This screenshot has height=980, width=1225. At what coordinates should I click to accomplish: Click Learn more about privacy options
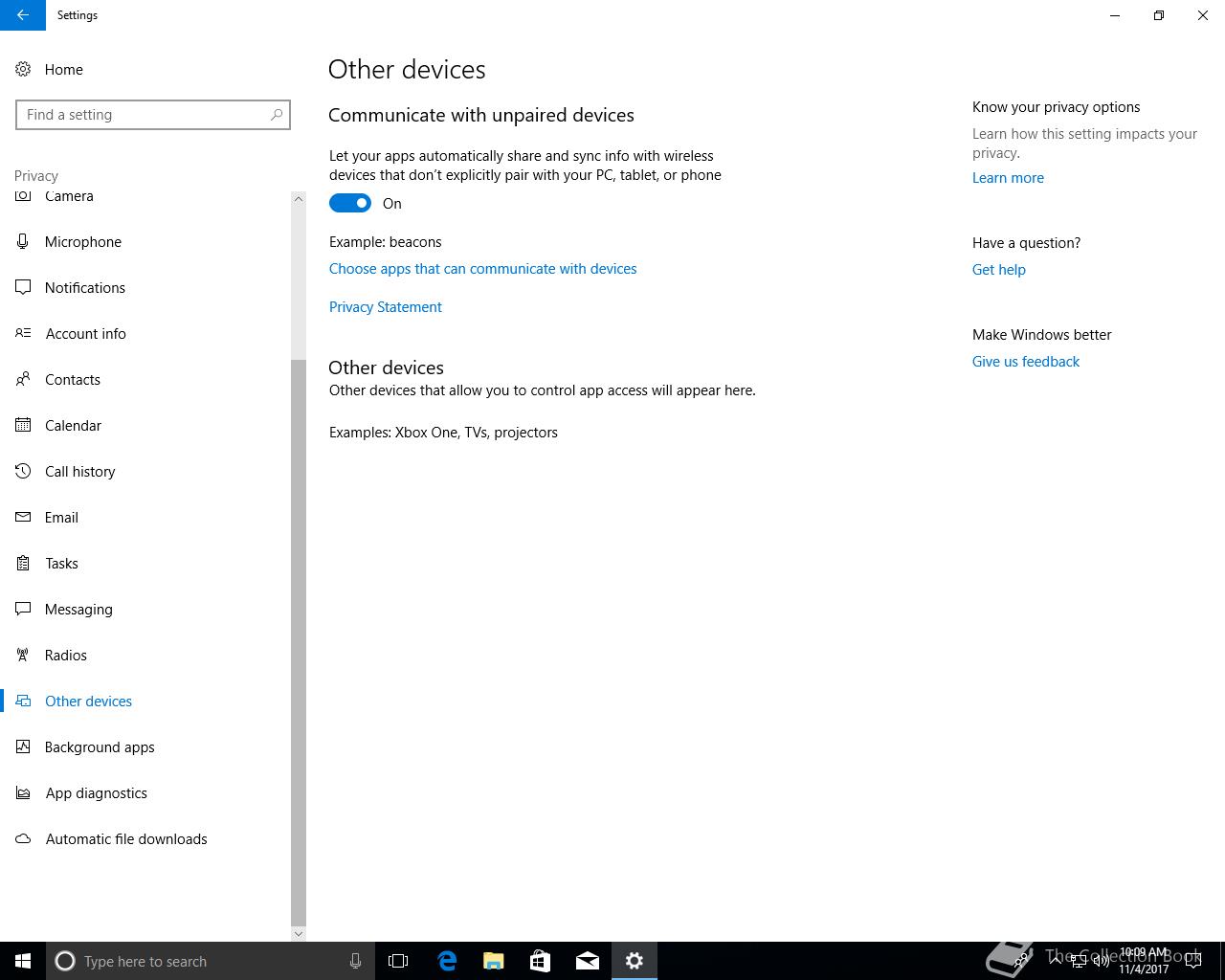[x=1008, y=178]
